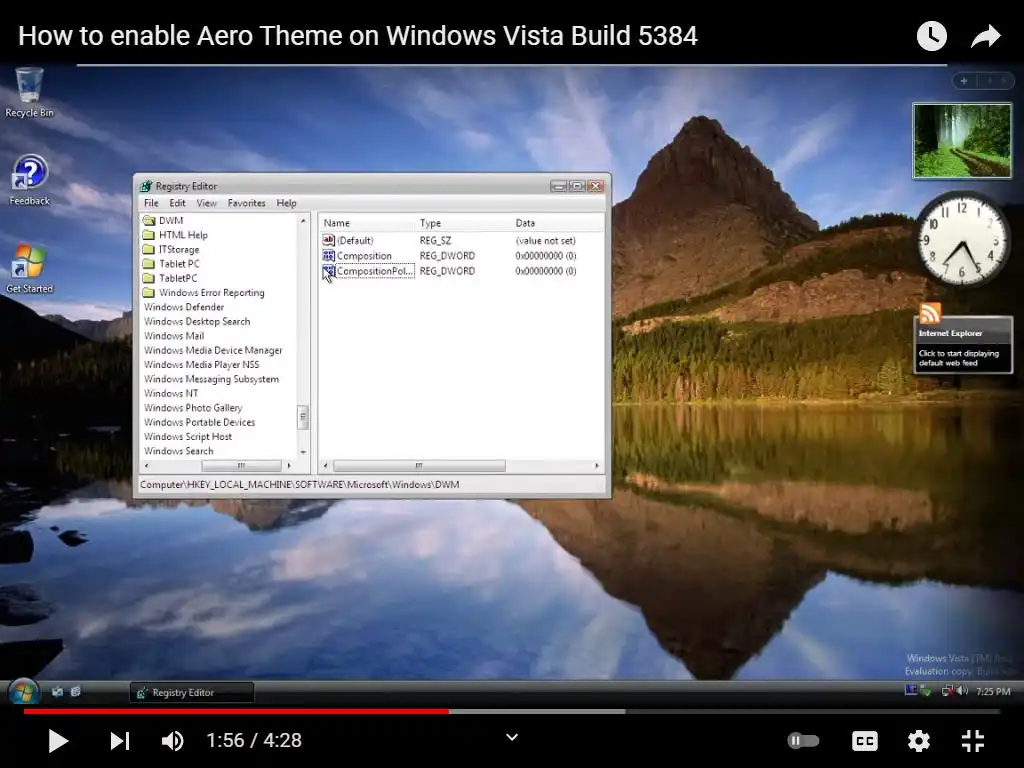Viewport: 1024px width, 768px height.
Task: Click the RSS feed gadget icon
Action: pyautogui.click(x=930, y=313)
